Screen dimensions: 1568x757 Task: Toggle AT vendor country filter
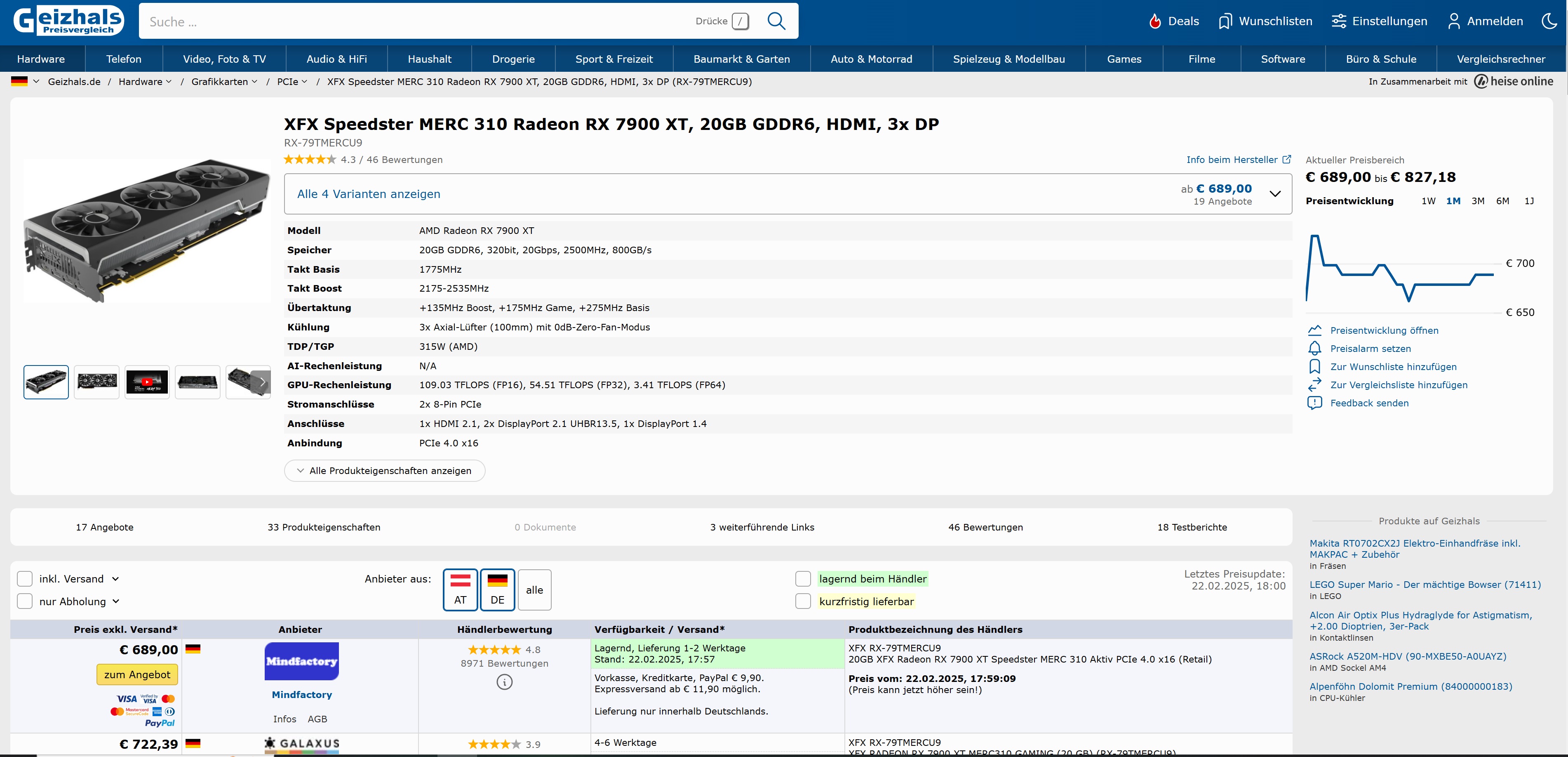click(x=460, y=590)
